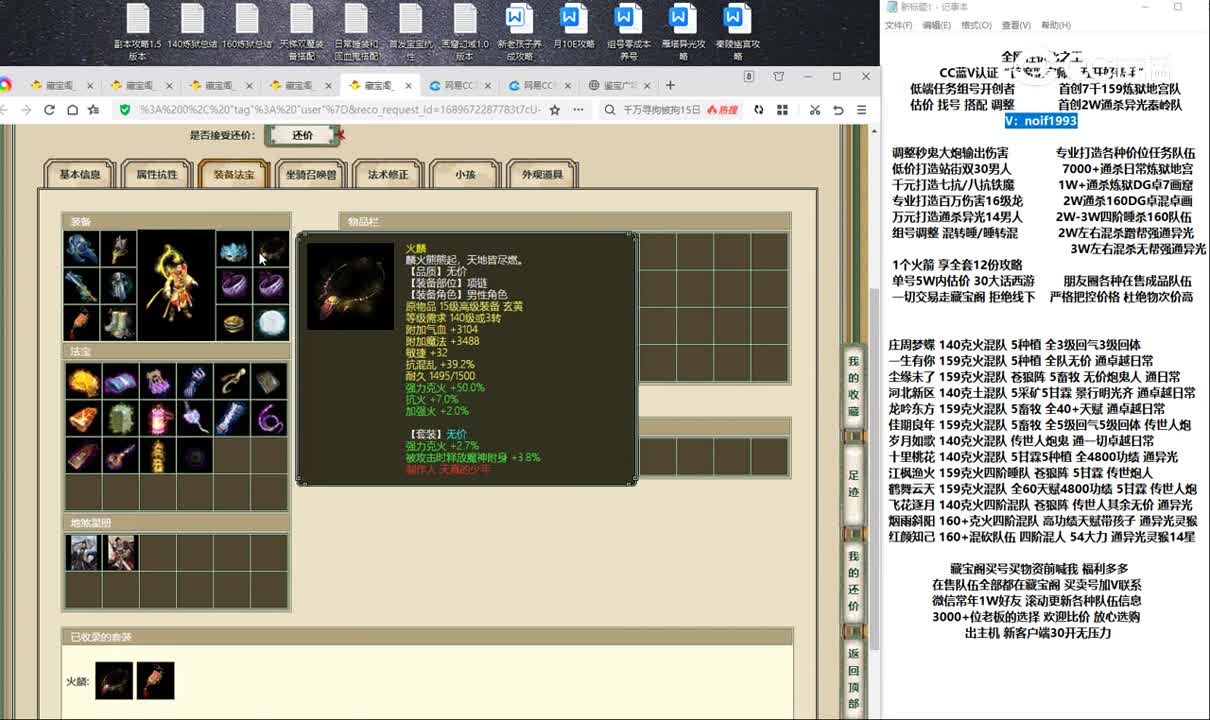
Task: Select the blue gauntlet icon in 法宝 grid
Action: 195,381
